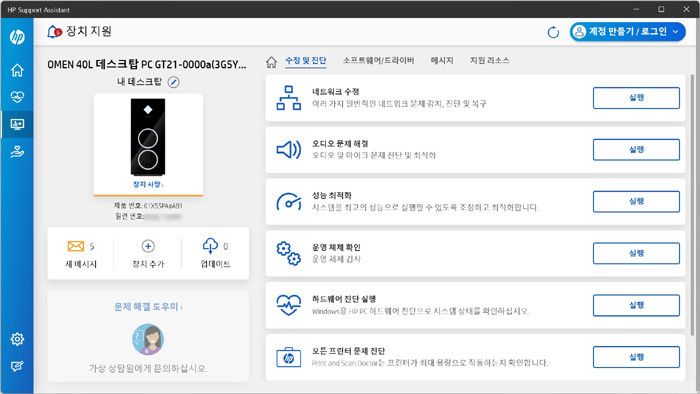Click the operating system gears icon
Image resolution: width=700 pixels, height=394 pixels.
click(288, 253)
